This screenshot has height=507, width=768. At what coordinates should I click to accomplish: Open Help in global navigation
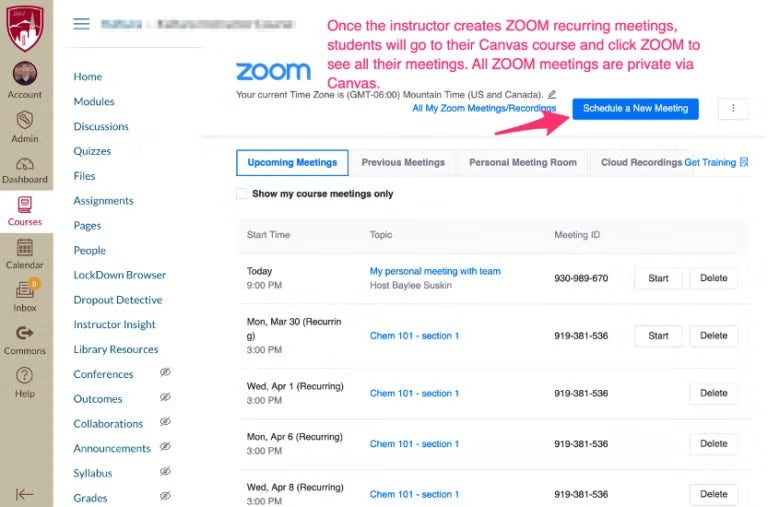(x=24, y=383)
